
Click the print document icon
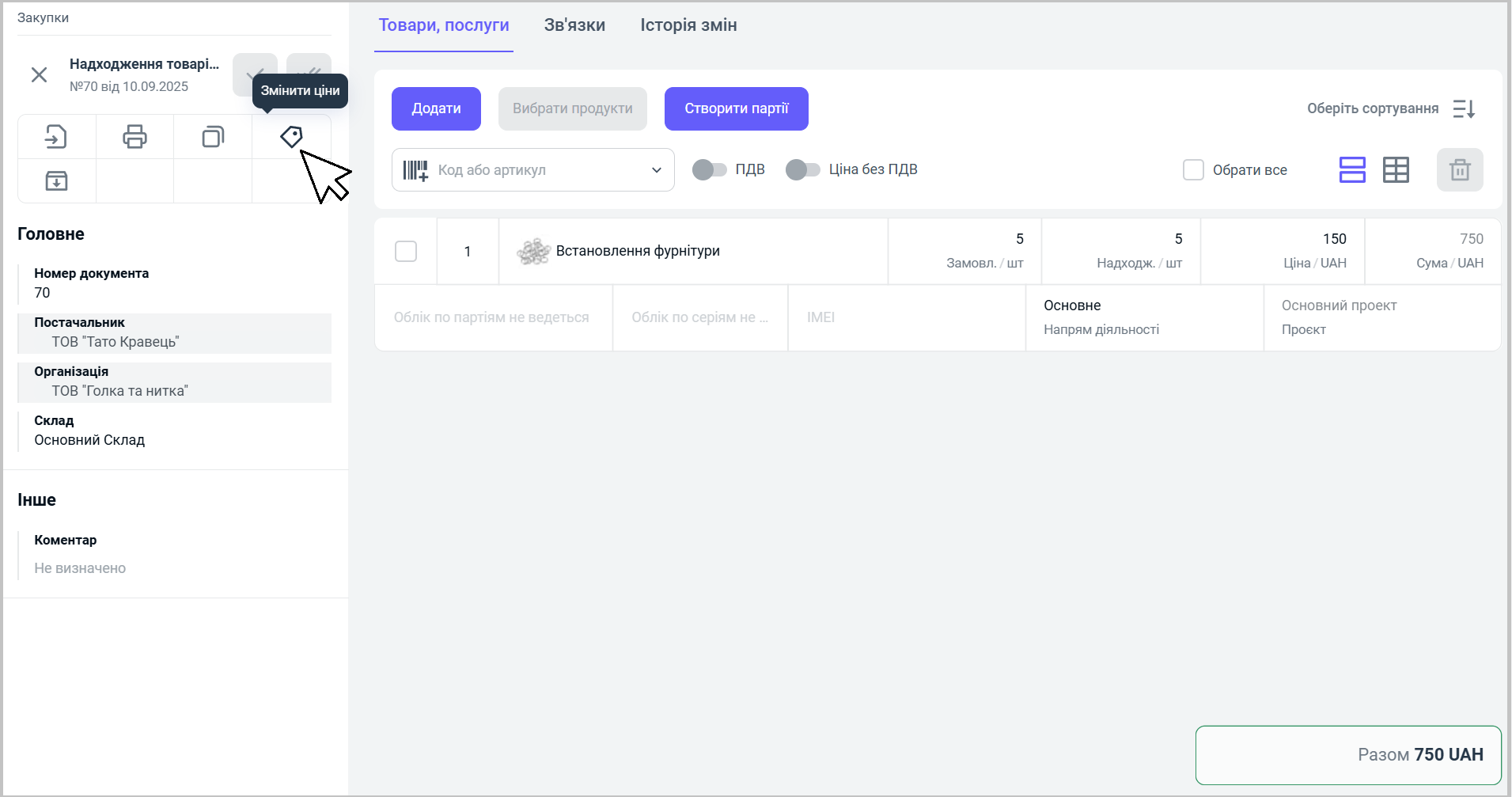coord(135,137)
